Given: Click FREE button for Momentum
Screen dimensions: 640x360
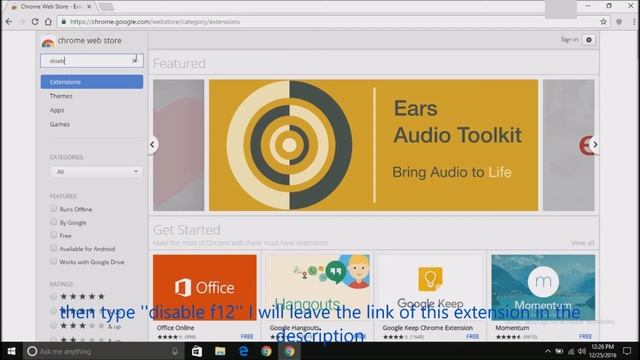Looking at the screenshot, I should point(585,336).
